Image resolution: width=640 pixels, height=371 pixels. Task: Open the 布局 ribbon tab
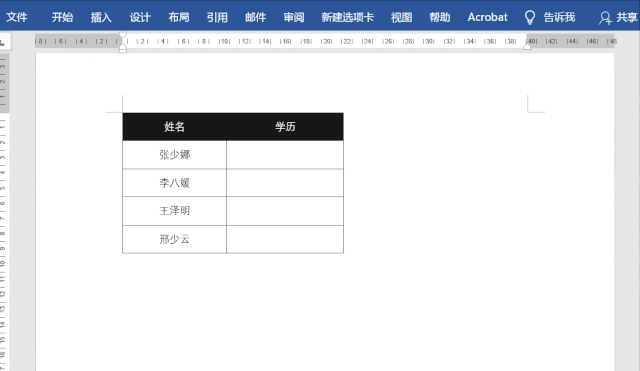pos(178,17)
